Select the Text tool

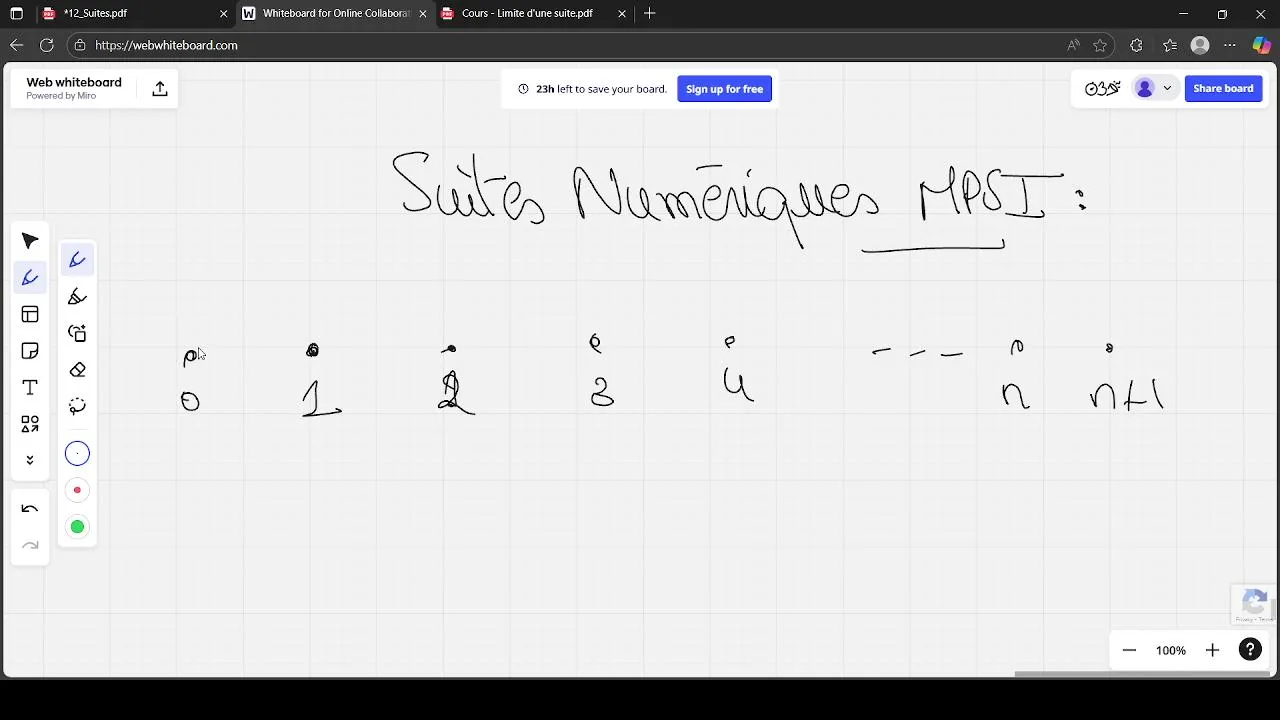coord(30,388)
